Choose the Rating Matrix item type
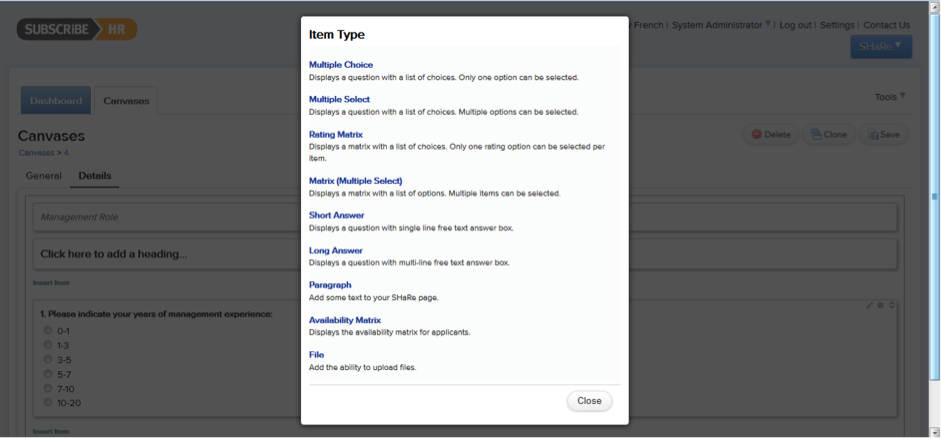The image size is (941, 438). click(336, 134)
